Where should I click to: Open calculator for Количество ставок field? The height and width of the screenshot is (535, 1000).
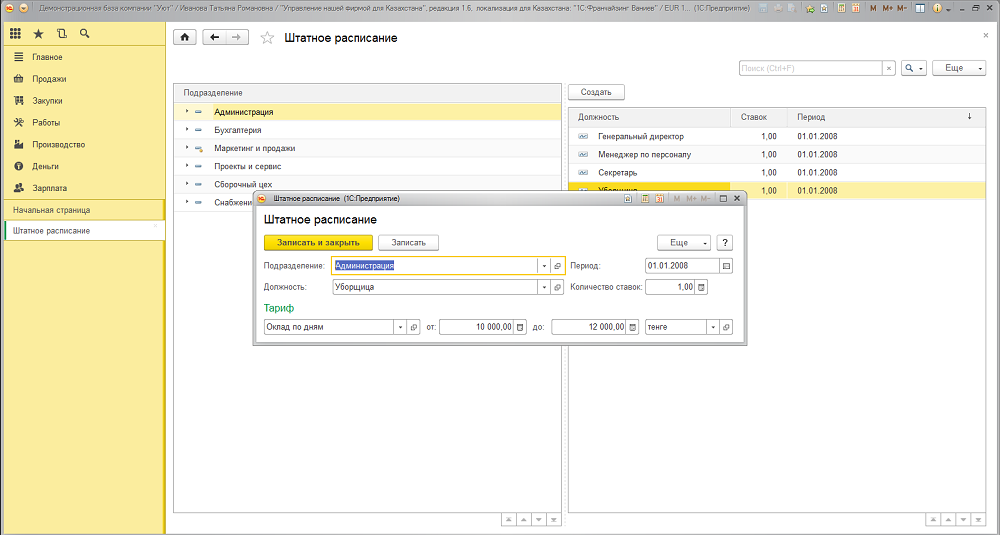pos(701,287)
